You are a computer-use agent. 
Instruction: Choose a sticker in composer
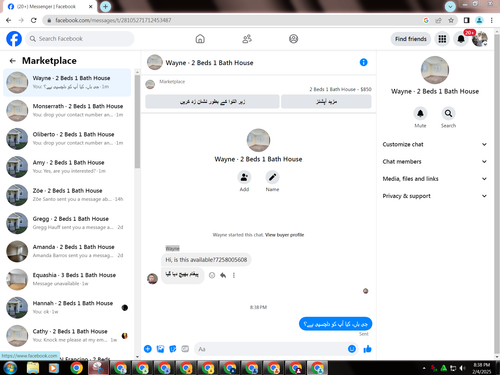(x=173, y=349)
